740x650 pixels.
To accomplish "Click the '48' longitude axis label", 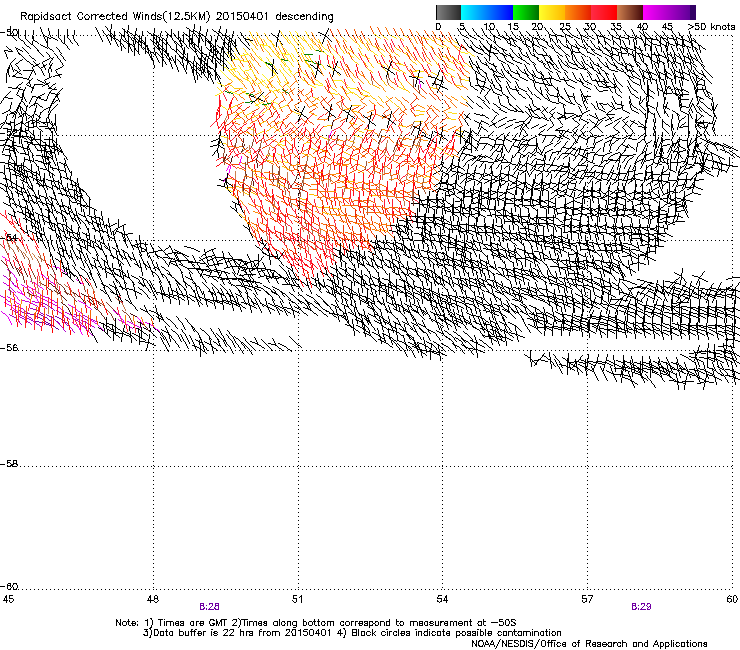I will tap(152, 599).
